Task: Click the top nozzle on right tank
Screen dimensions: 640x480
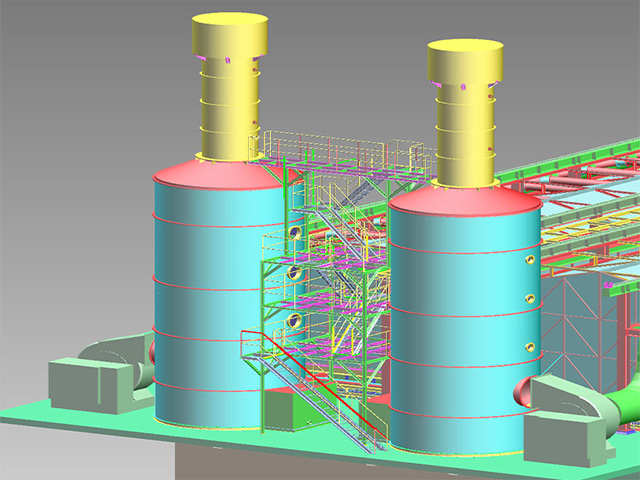Action: tap(527, 259)
